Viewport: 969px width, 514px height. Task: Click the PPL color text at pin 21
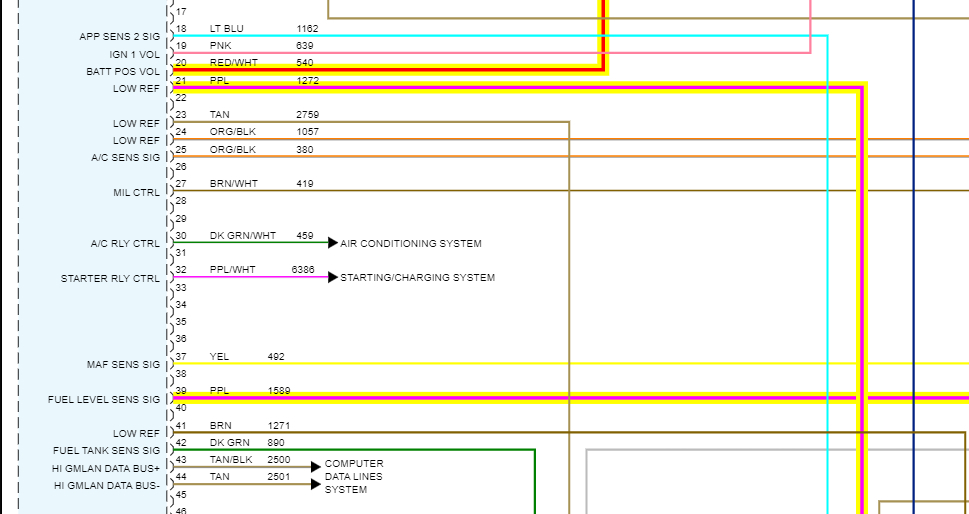tap(219, 80)
